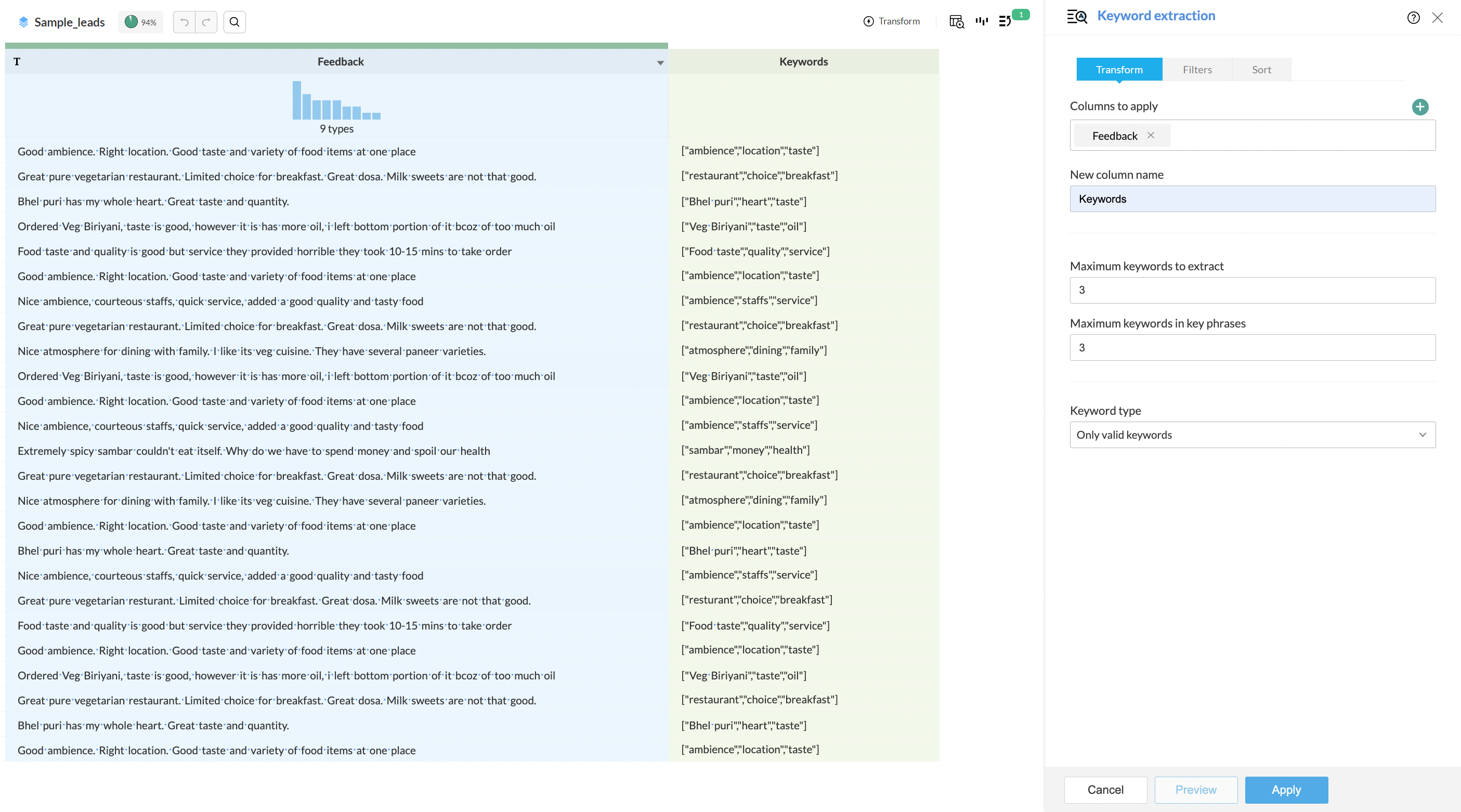The width and height of the screenshot is (1461, 812).
Task: Remove Feedback chip from columns to apply
Action: (1151, 136)
